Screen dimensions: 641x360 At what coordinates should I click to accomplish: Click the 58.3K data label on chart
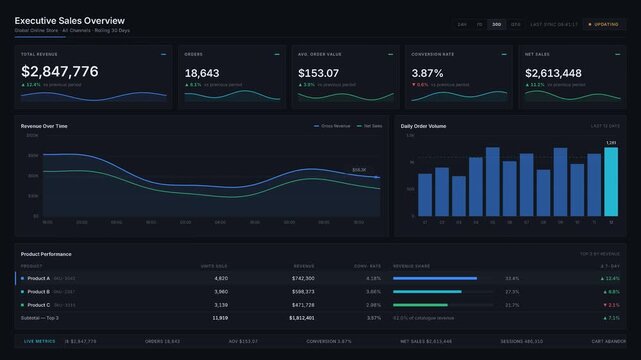(x=359, y=170)
